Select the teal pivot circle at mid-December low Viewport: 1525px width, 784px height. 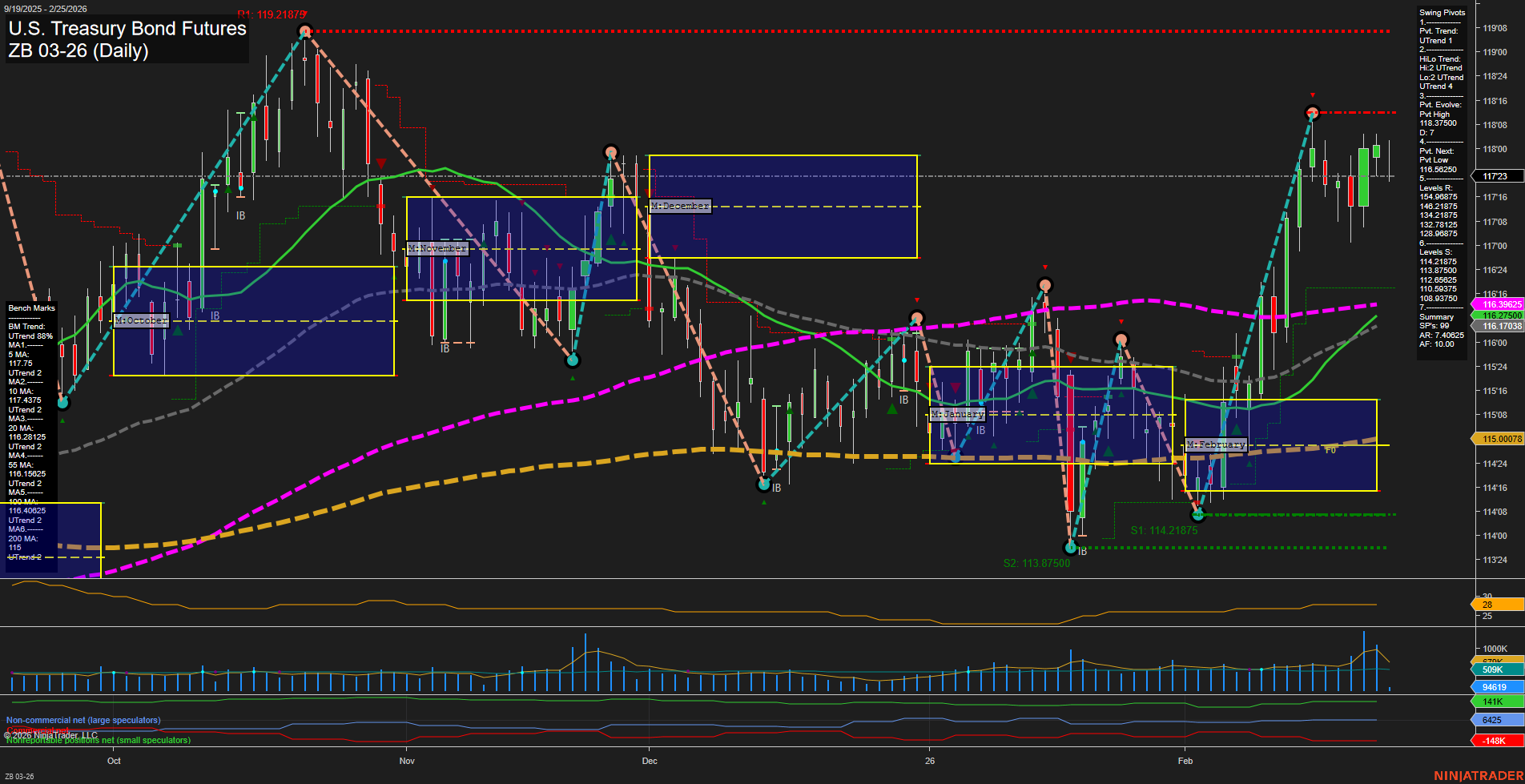[764, 484]
